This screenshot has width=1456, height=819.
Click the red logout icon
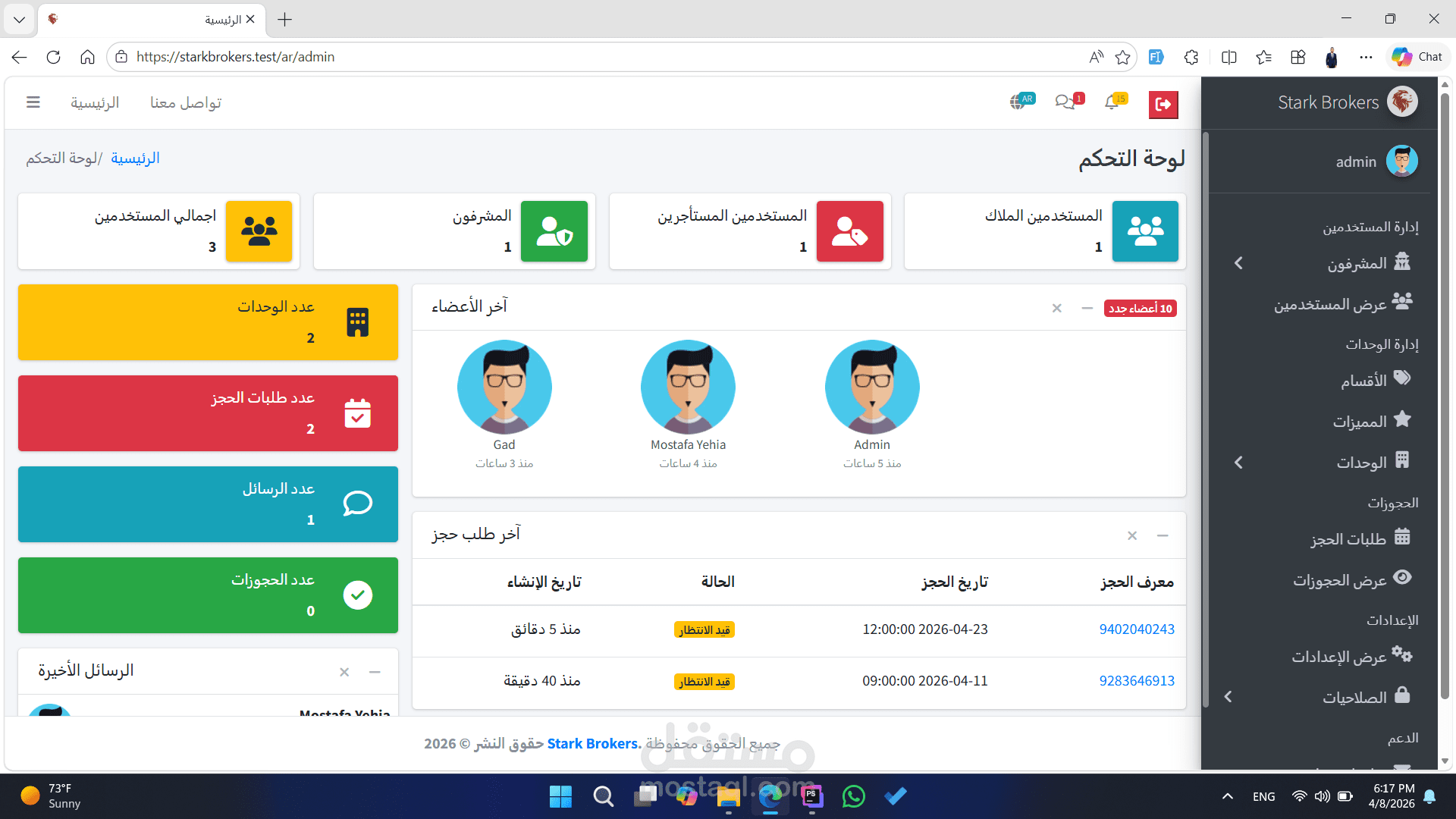[x=1163, y=105]
